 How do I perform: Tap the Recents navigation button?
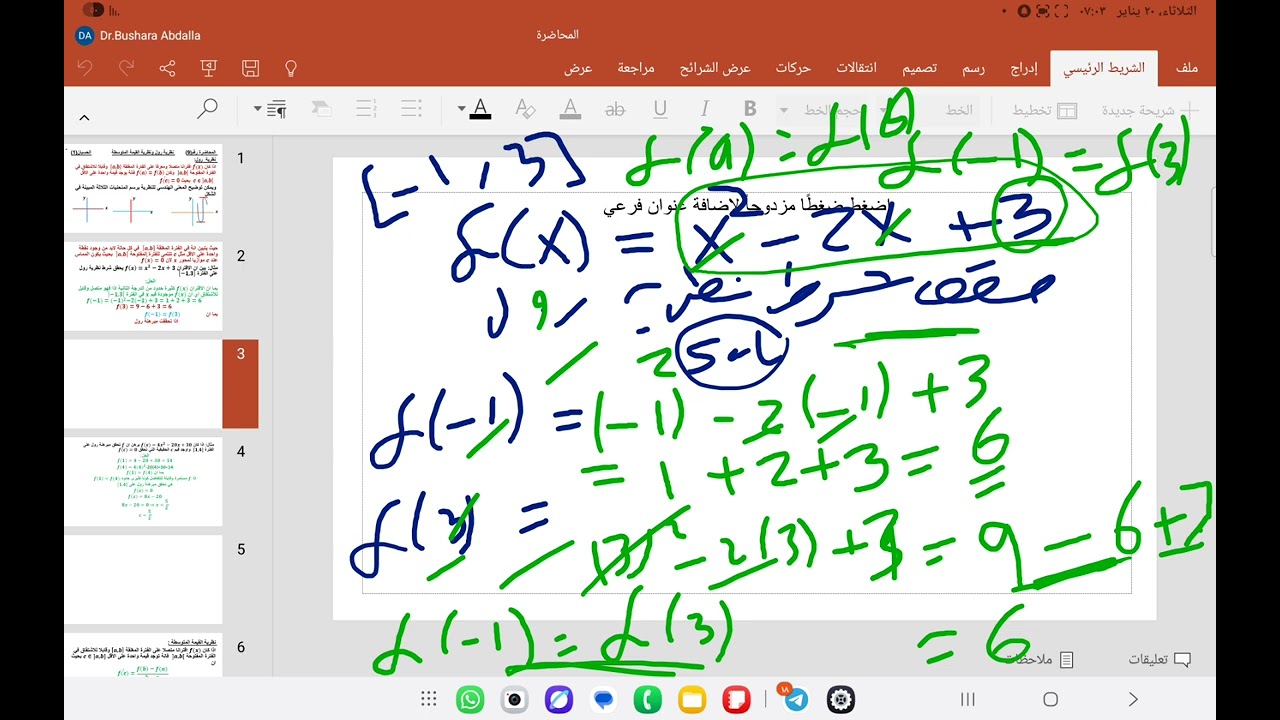coord(967,699)
